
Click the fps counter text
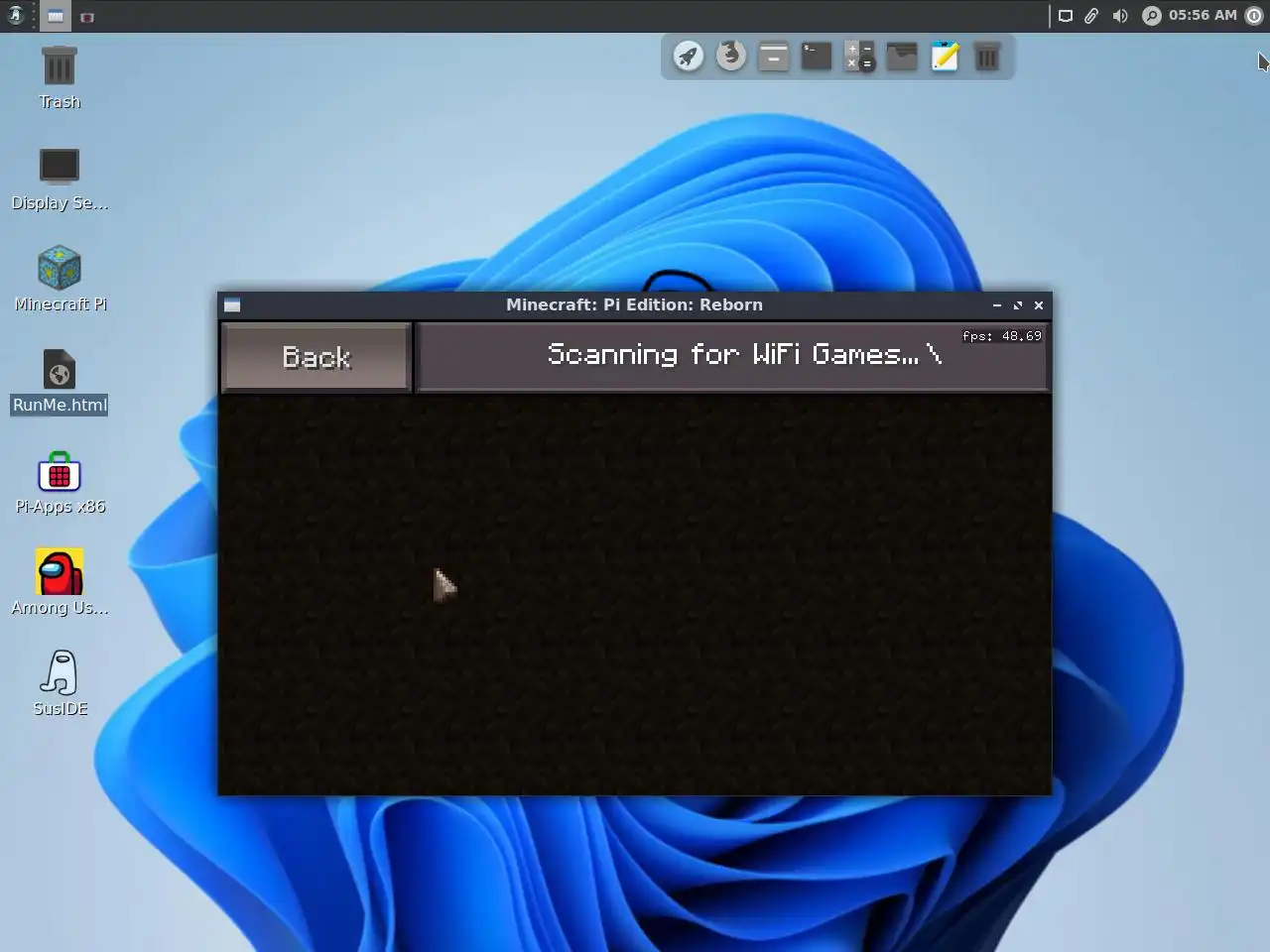(1002, 336)
